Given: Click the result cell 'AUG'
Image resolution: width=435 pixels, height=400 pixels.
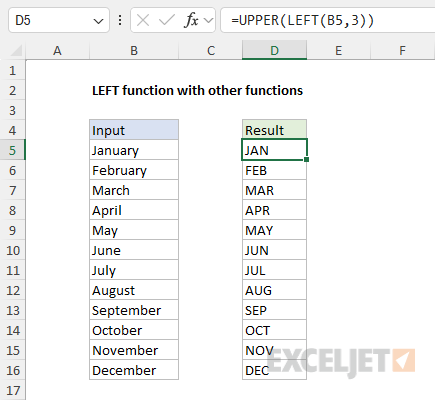Looking at the screenshot, I should pyautogui.click(x=274, y=290).
